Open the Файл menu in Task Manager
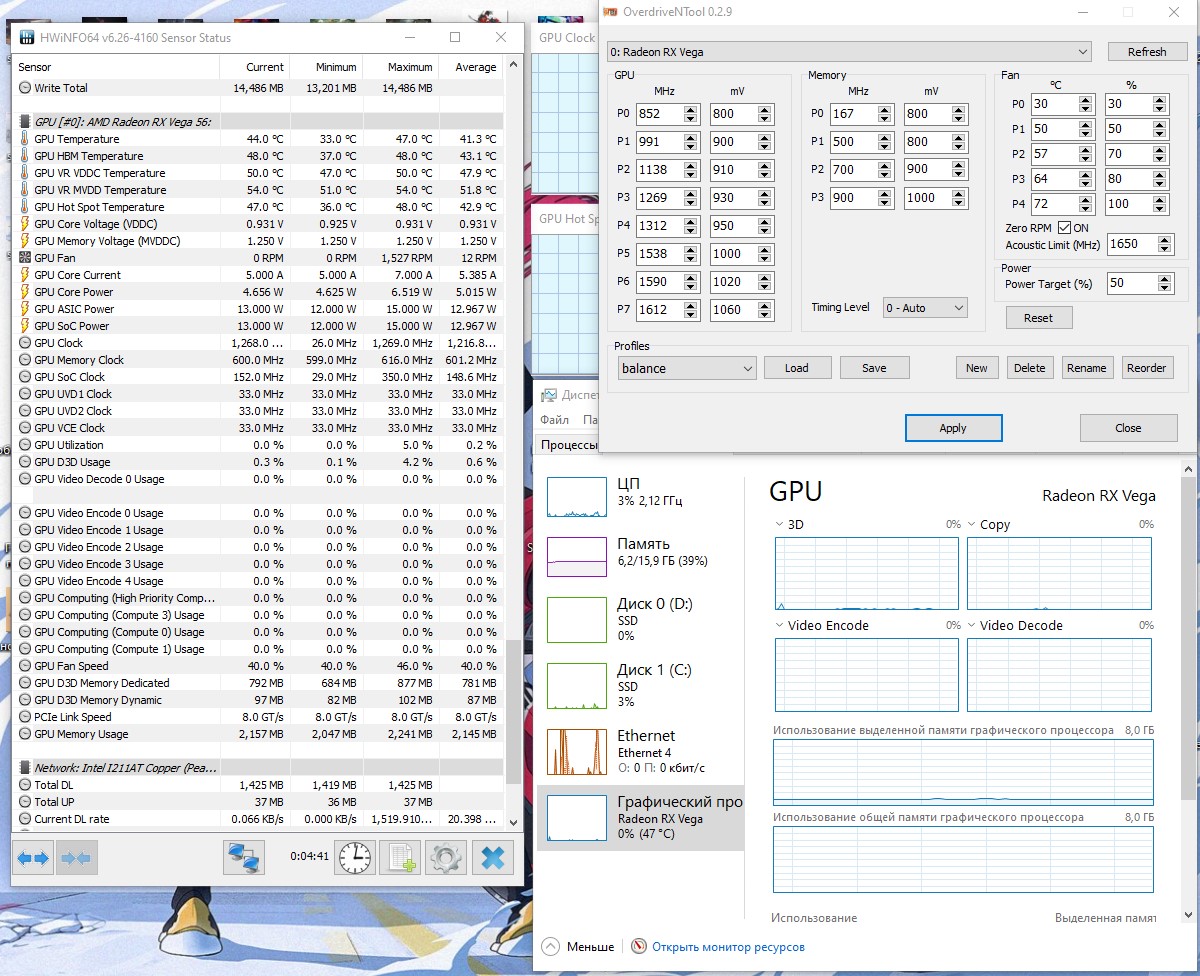 (x=555, y=420)
